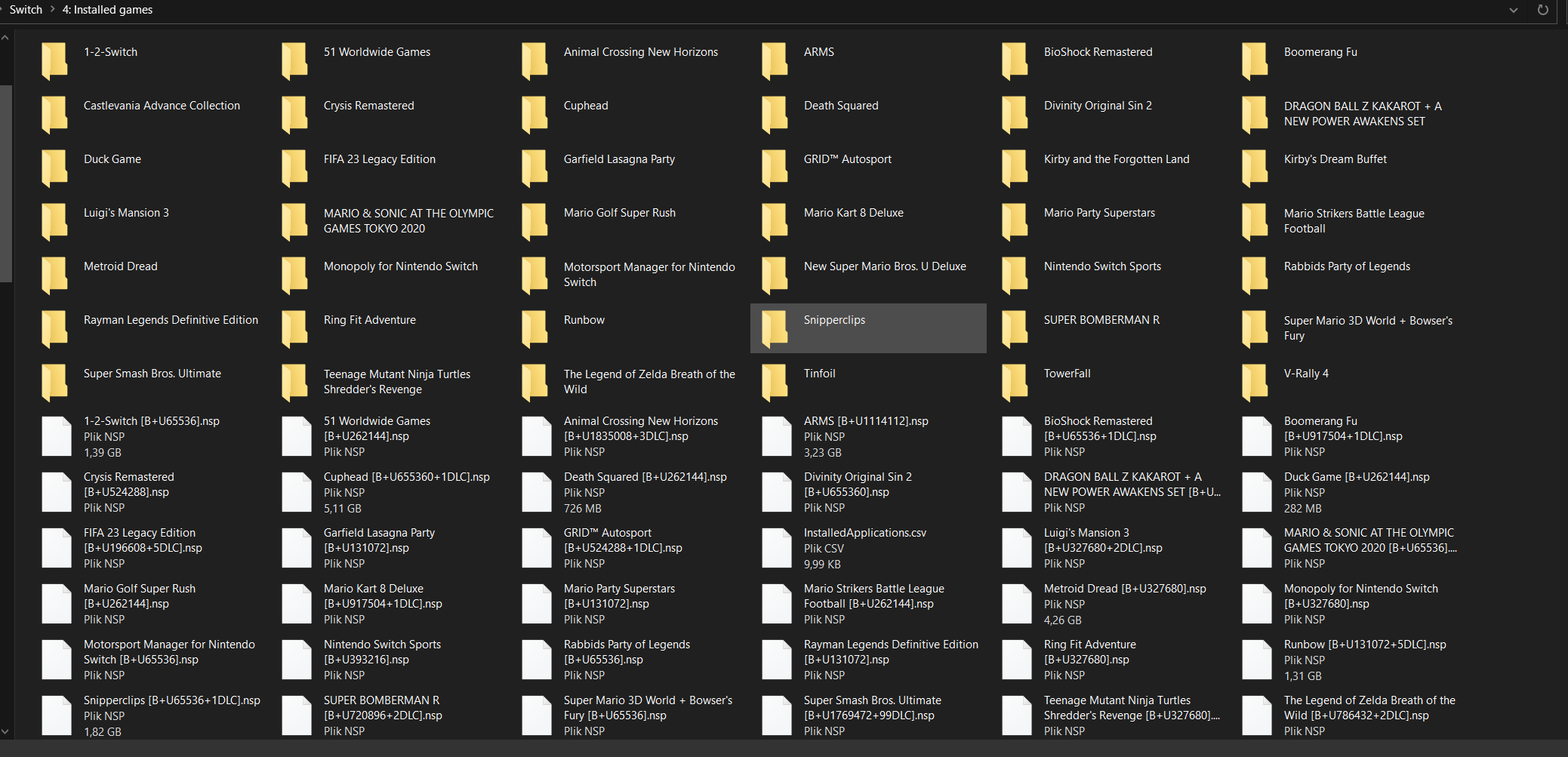Select the FIFA 23 Legacy Edition folder icon
This screenshot has width=1568, height=757.
tap(295, 168)
